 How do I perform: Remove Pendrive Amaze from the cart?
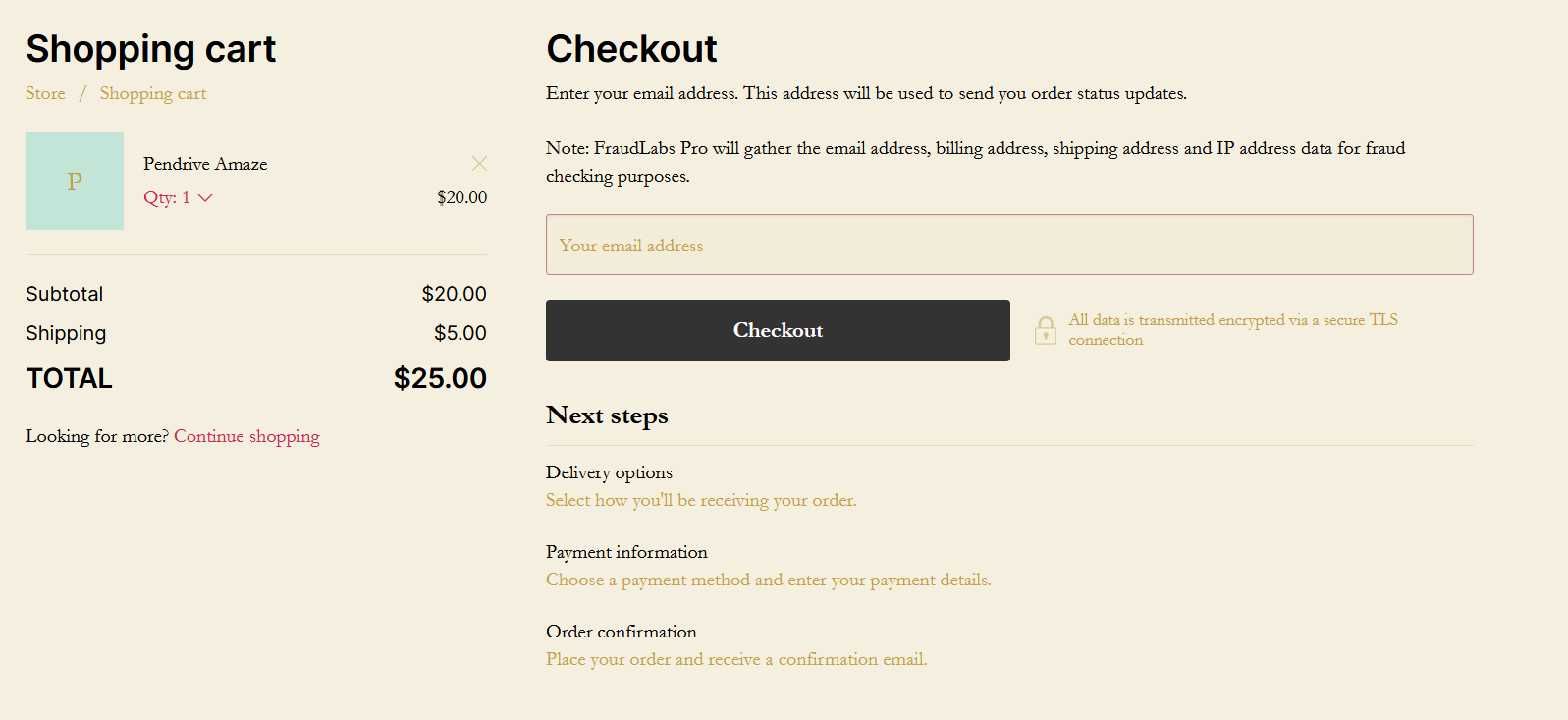(x=479, y=163)
